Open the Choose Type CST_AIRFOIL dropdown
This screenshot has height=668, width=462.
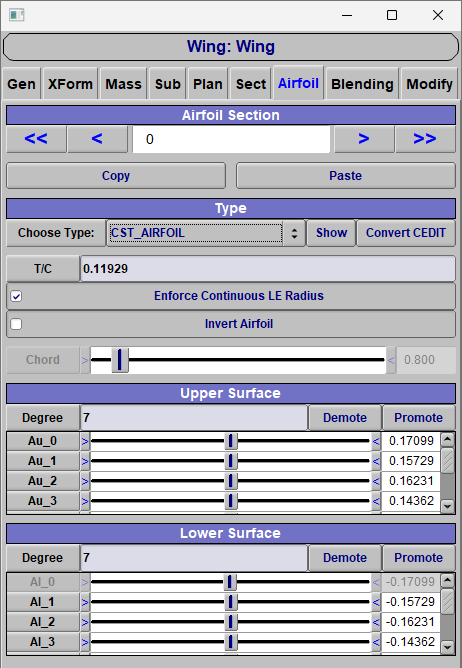point(206,233)
